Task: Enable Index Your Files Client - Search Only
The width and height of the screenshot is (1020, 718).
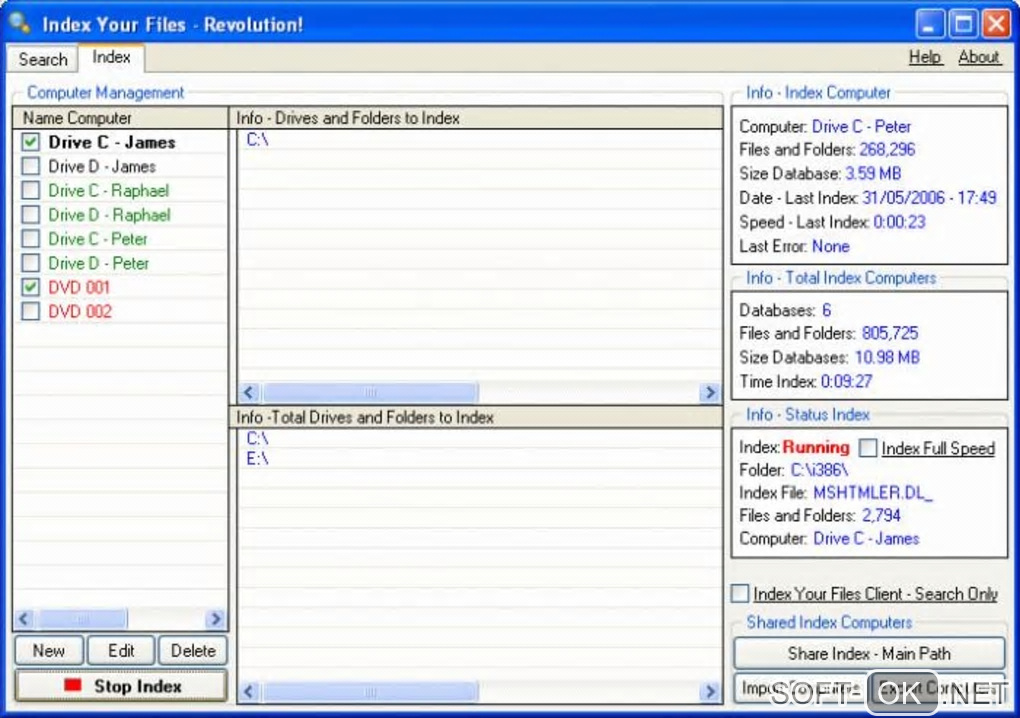Action: click(740, 593)
